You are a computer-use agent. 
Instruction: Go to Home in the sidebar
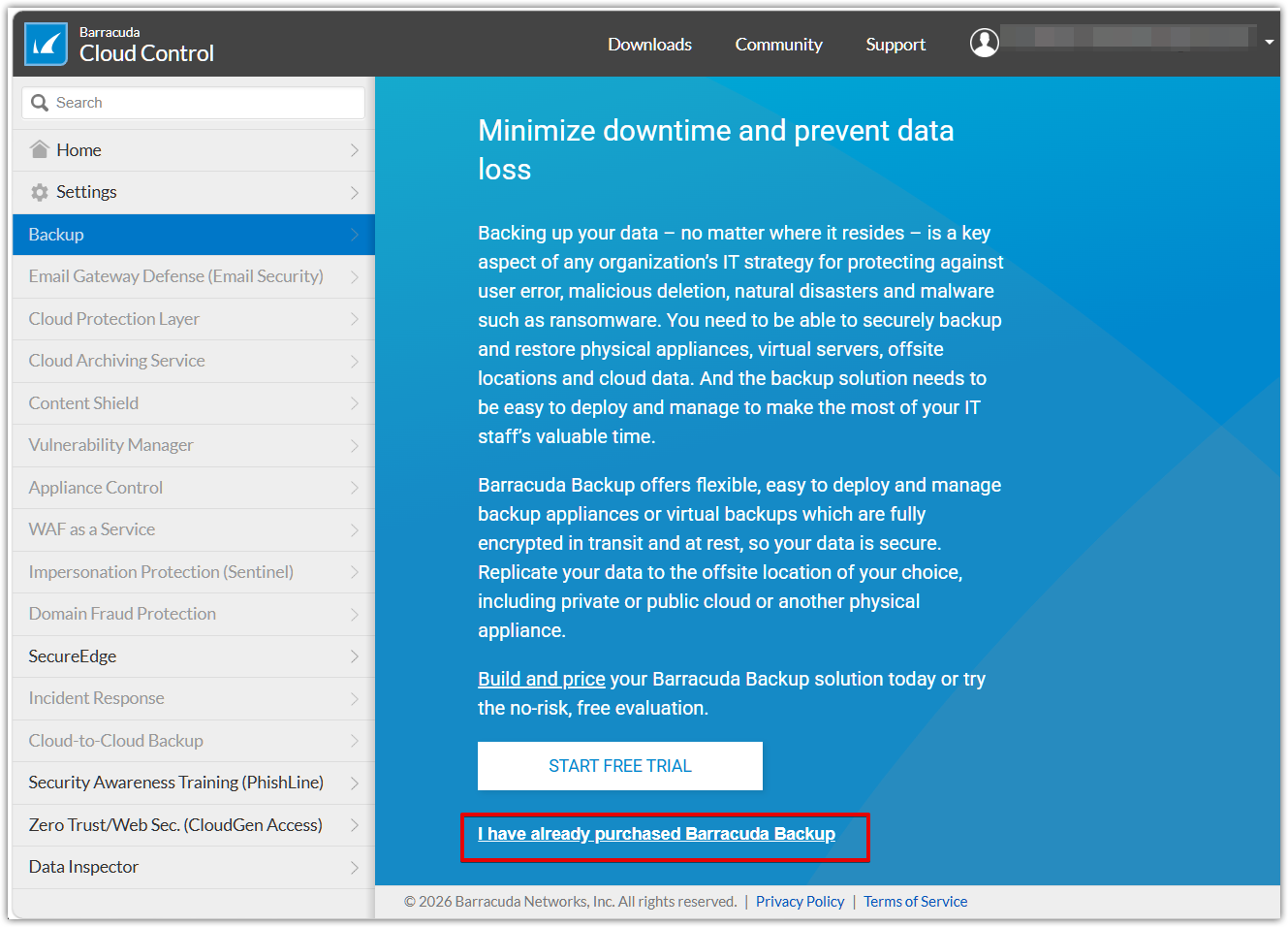(x=194, y=150)
